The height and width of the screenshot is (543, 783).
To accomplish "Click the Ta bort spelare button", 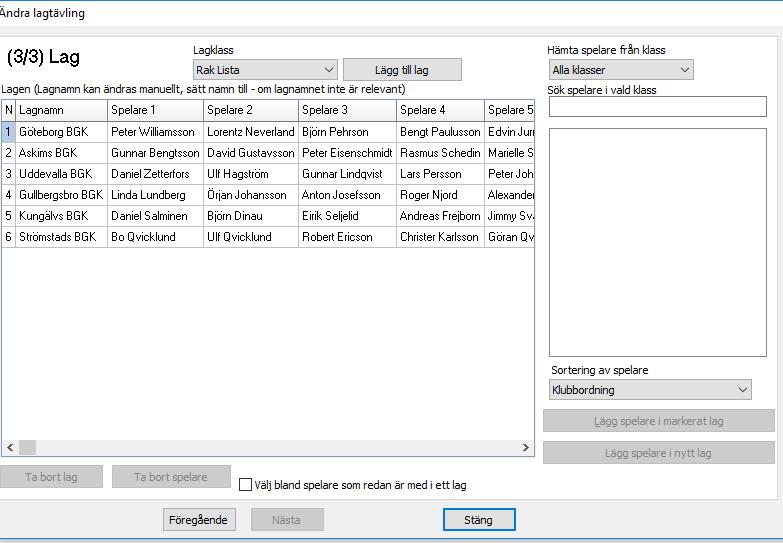I will tap(171, 477).
